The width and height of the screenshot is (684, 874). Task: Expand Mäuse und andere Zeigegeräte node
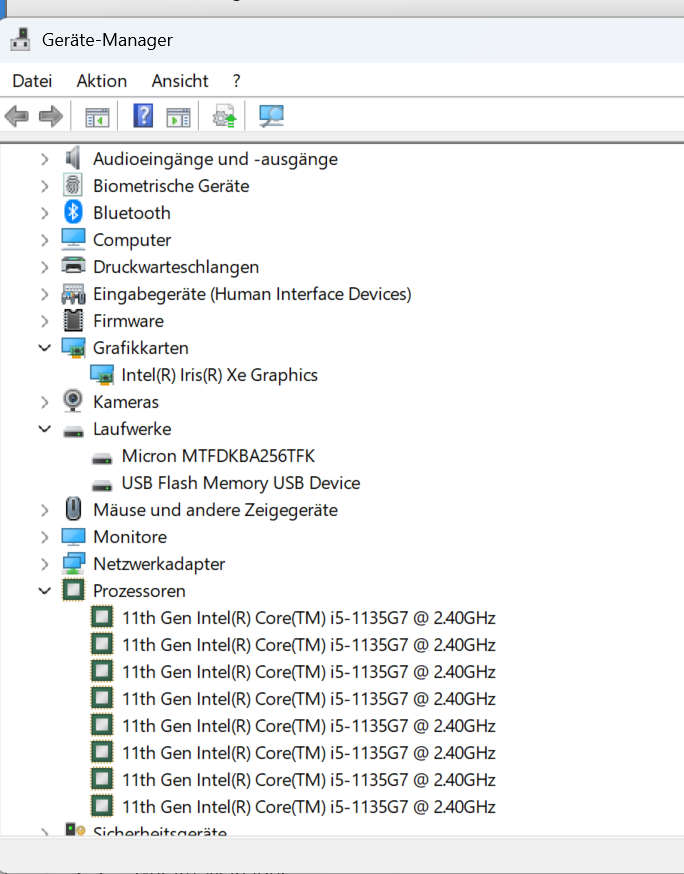point(45,510)
